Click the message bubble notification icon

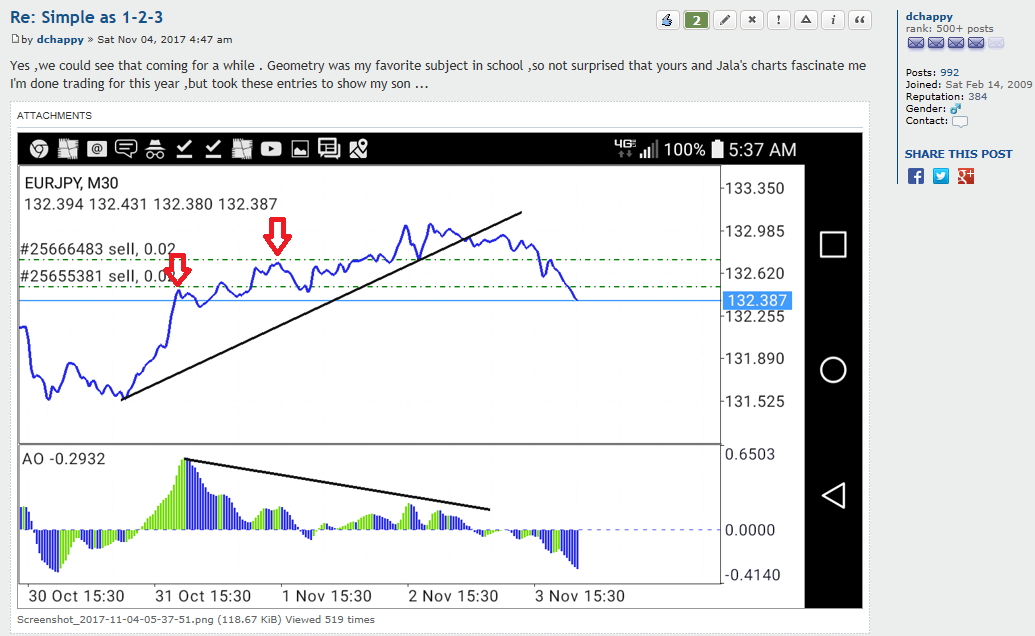coord(125,149)
